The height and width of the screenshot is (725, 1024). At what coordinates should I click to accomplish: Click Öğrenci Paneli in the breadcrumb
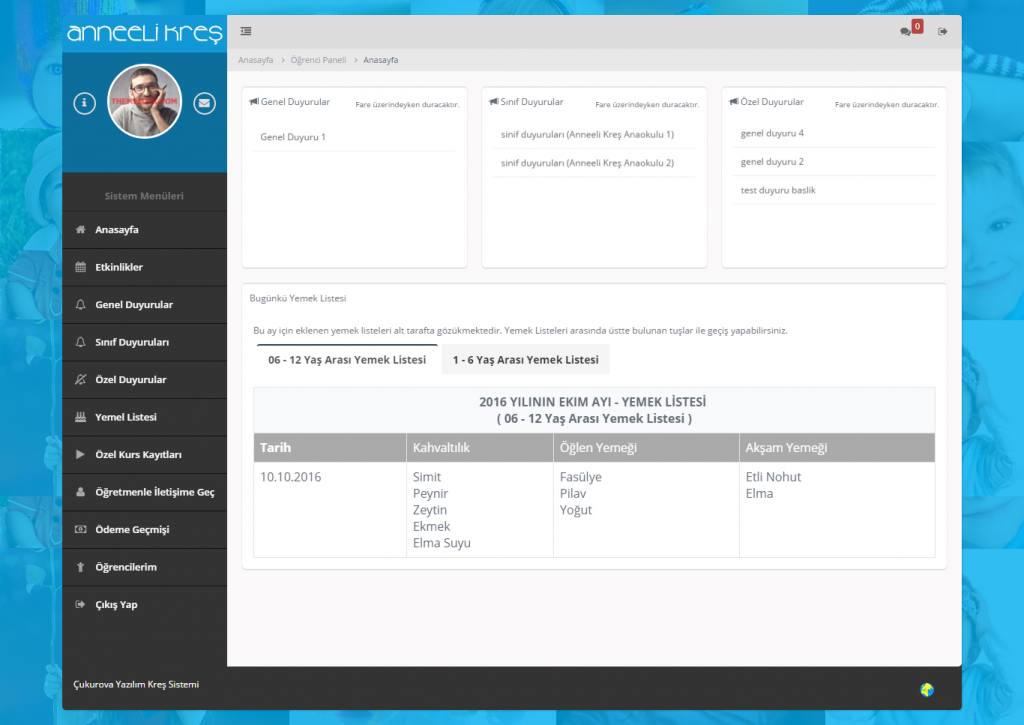(318, 60)
